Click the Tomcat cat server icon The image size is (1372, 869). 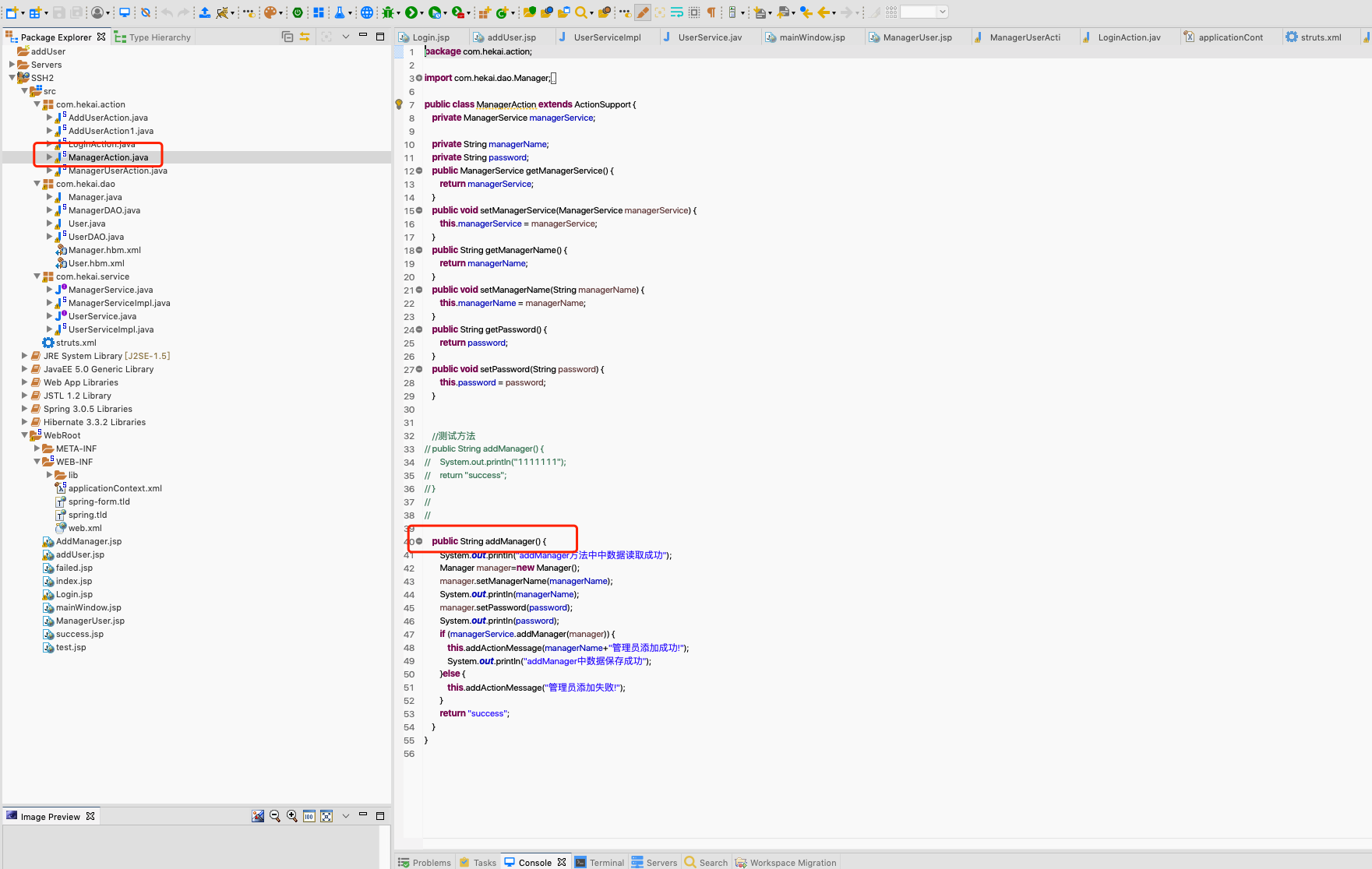click(x=223, y=12)
